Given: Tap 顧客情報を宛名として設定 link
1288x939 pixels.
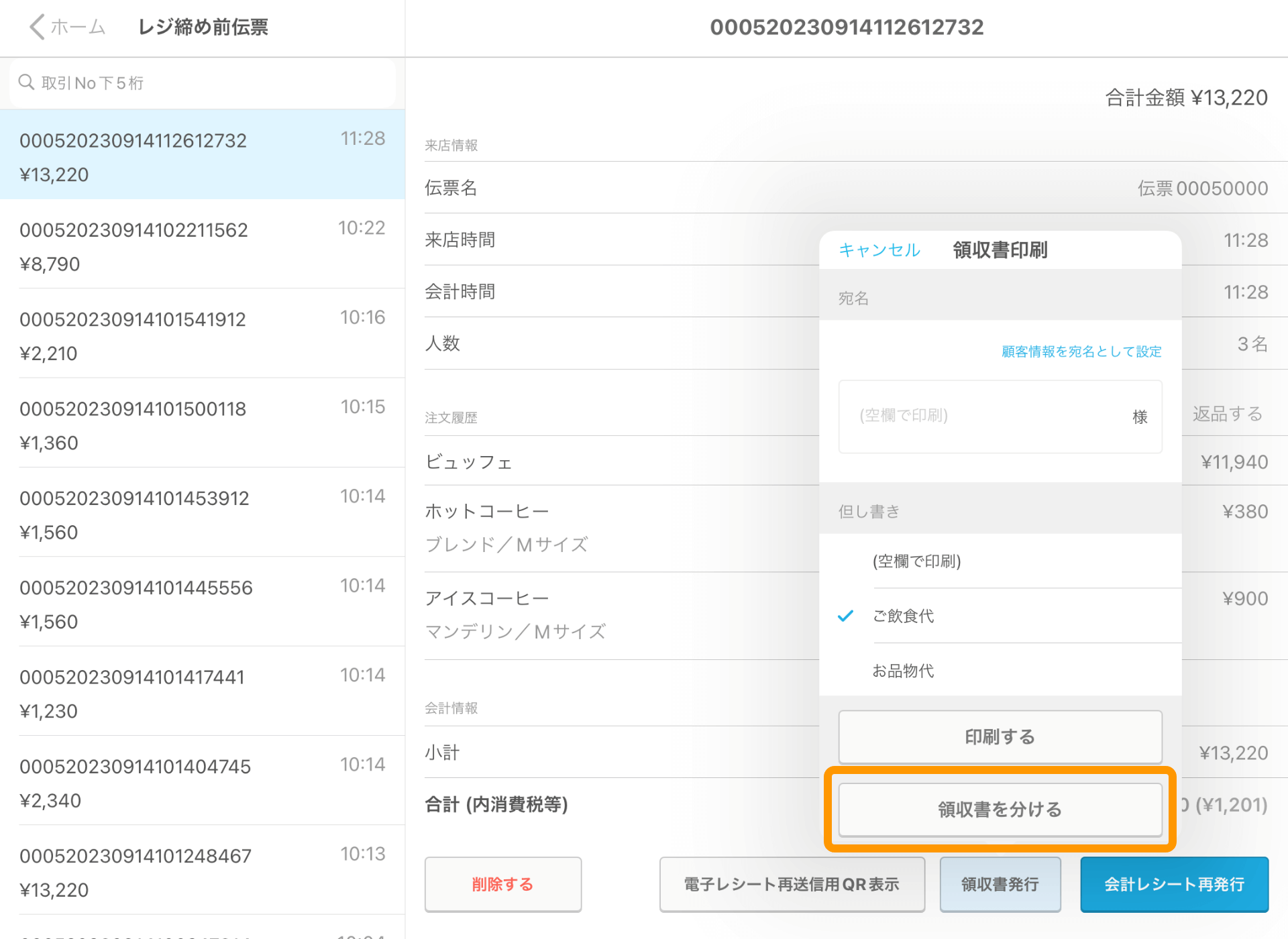Looking at the screenshot, I should pos(1081,351).
